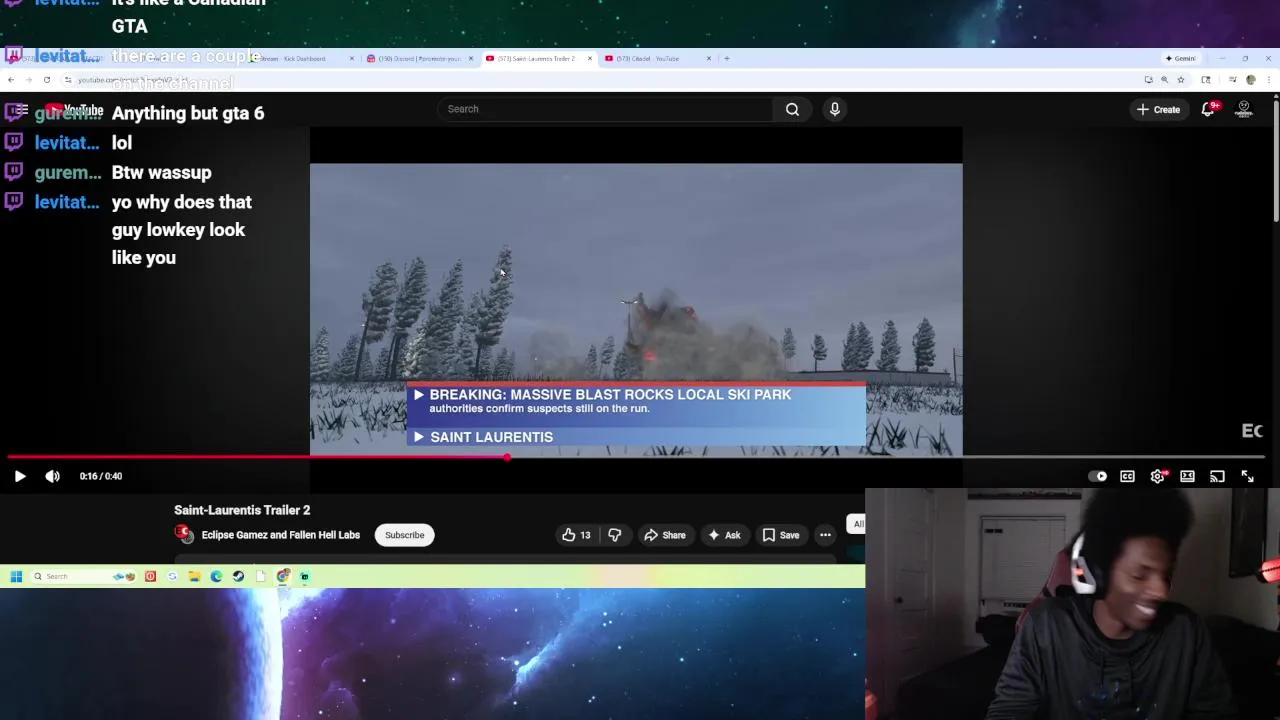Click the Share button
The image size is (1280, 720).
[665, 535]
